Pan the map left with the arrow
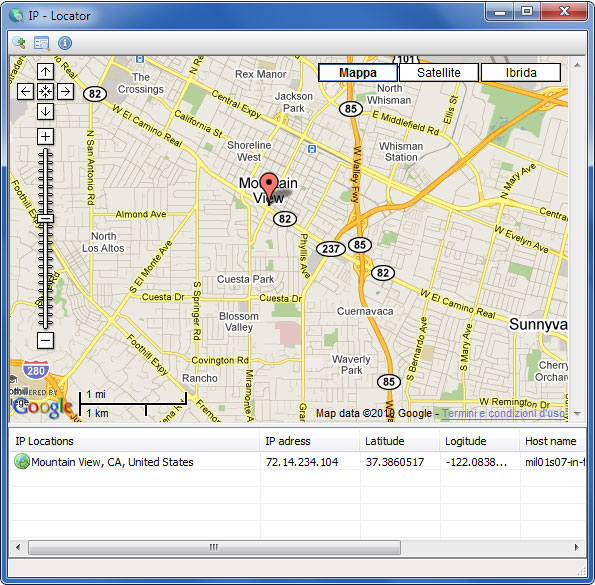This screenshot has width=595, height=585. pos(25,91)
